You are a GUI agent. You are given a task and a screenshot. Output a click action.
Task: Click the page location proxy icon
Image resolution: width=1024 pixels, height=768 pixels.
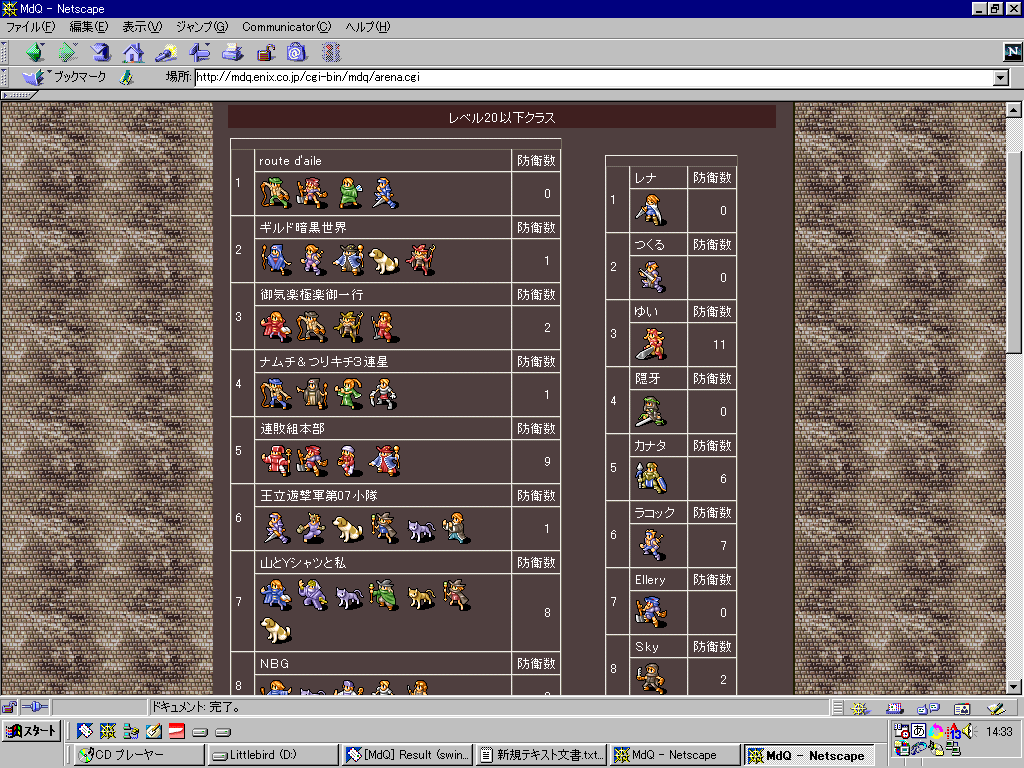pos(127,78)
